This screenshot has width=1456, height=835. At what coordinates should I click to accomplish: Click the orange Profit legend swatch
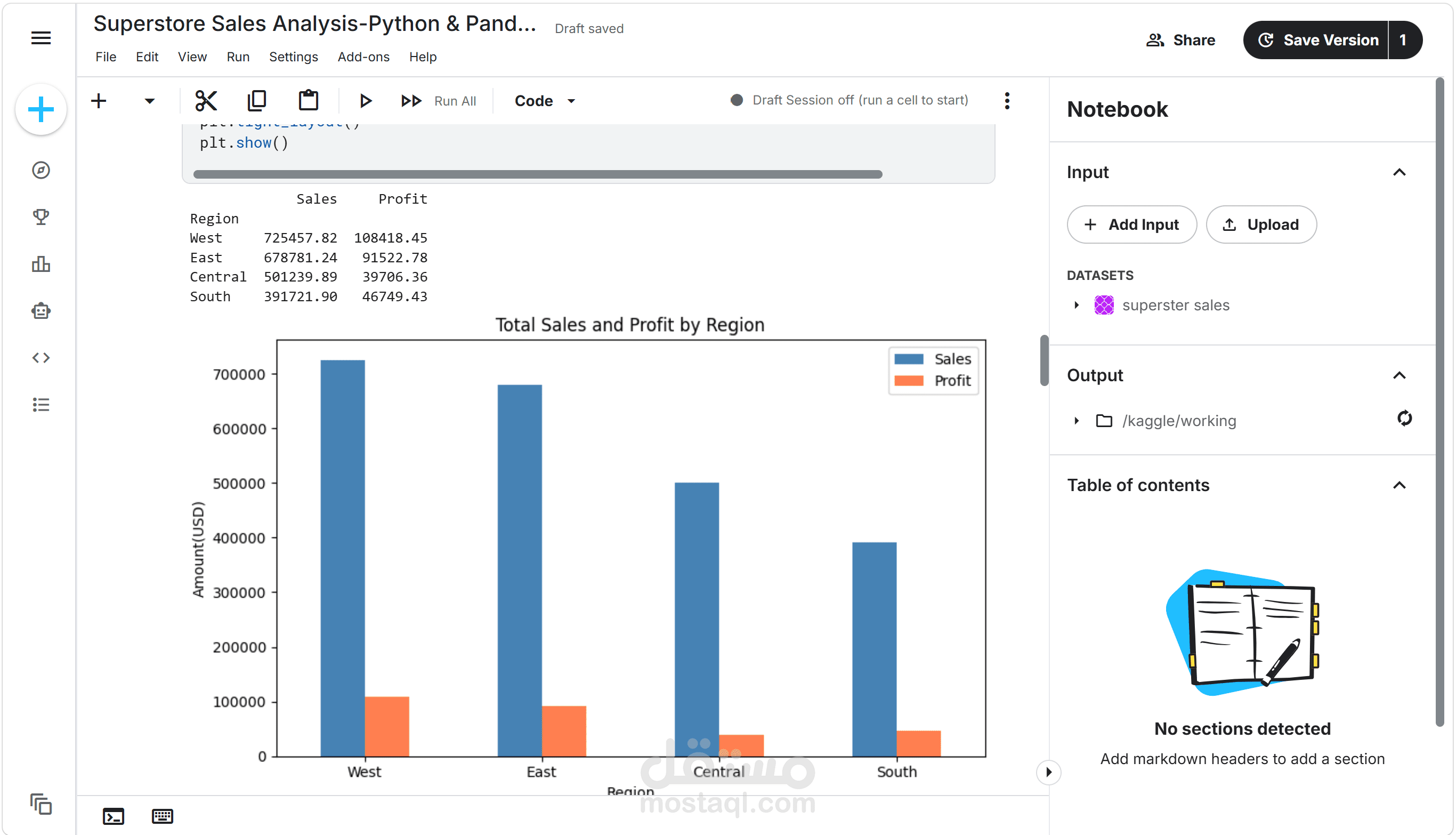click(x=909, y=381)
